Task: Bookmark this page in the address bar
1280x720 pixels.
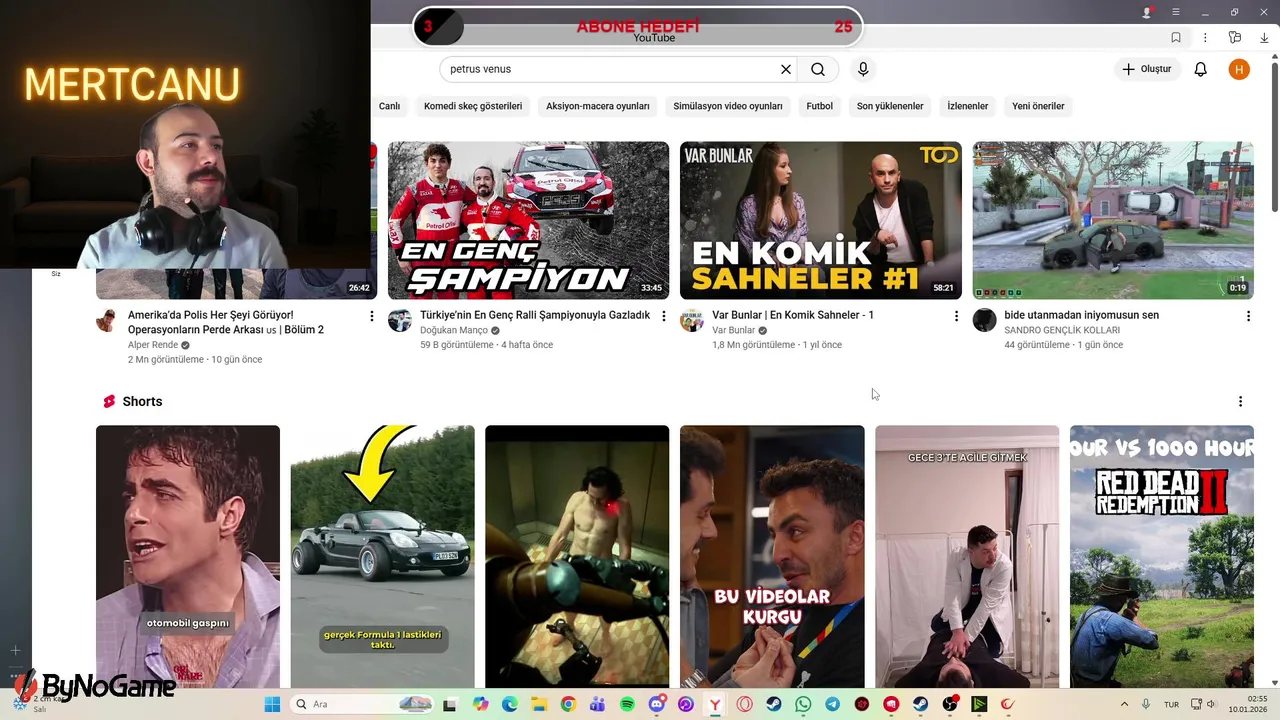Action: [1176, 37]
